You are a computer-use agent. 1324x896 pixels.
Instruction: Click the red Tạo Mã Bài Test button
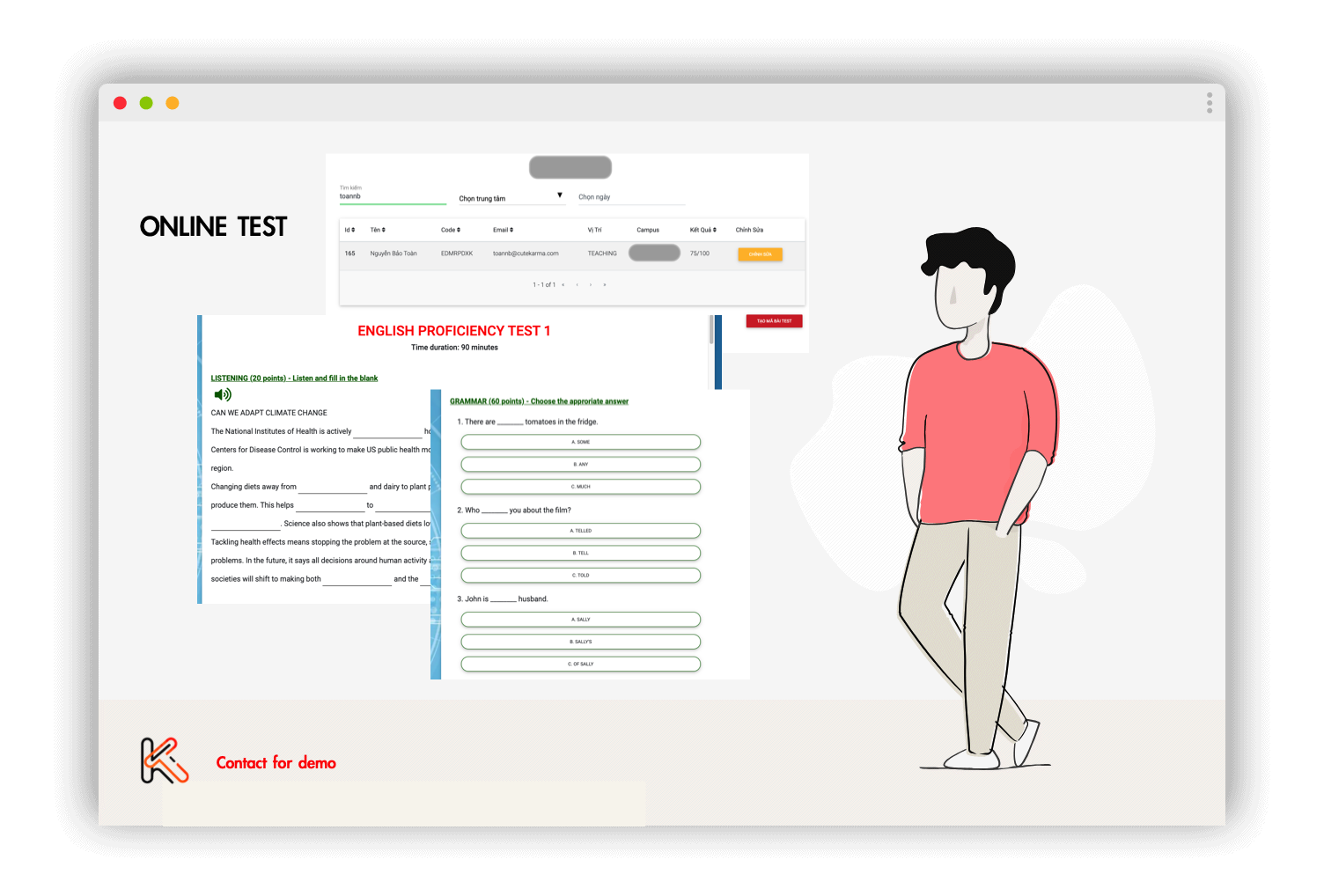[774, 321]
